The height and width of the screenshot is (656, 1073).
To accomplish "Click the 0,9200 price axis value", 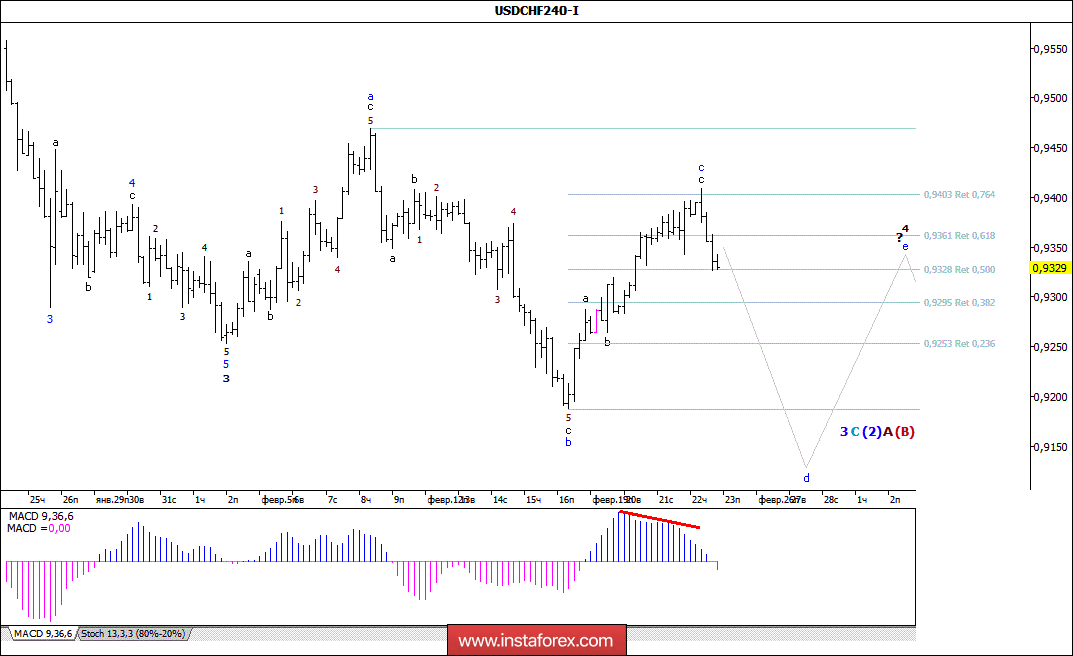I will tap(1050, 397).
